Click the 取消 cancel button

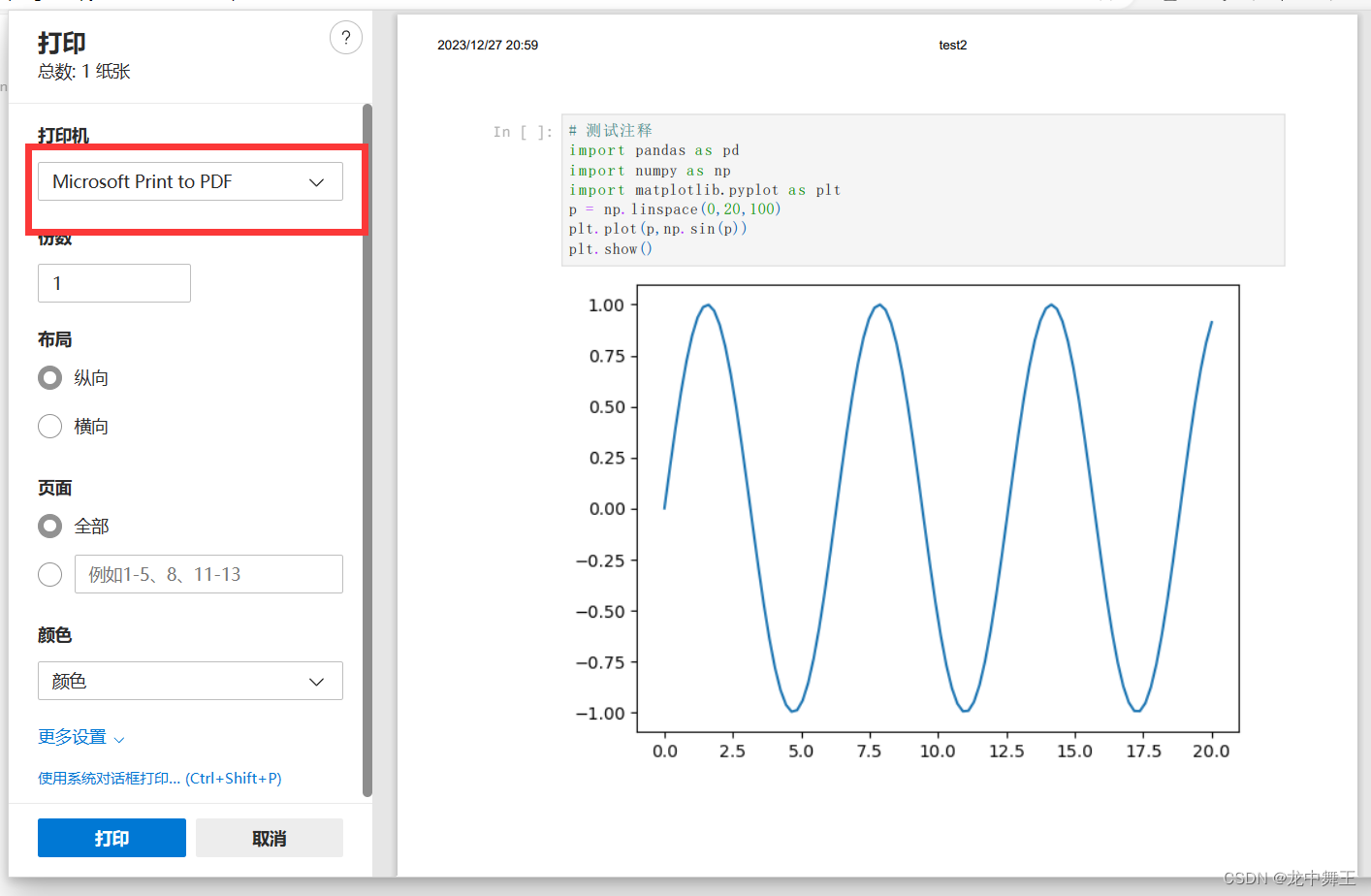[x=269, y=837]
